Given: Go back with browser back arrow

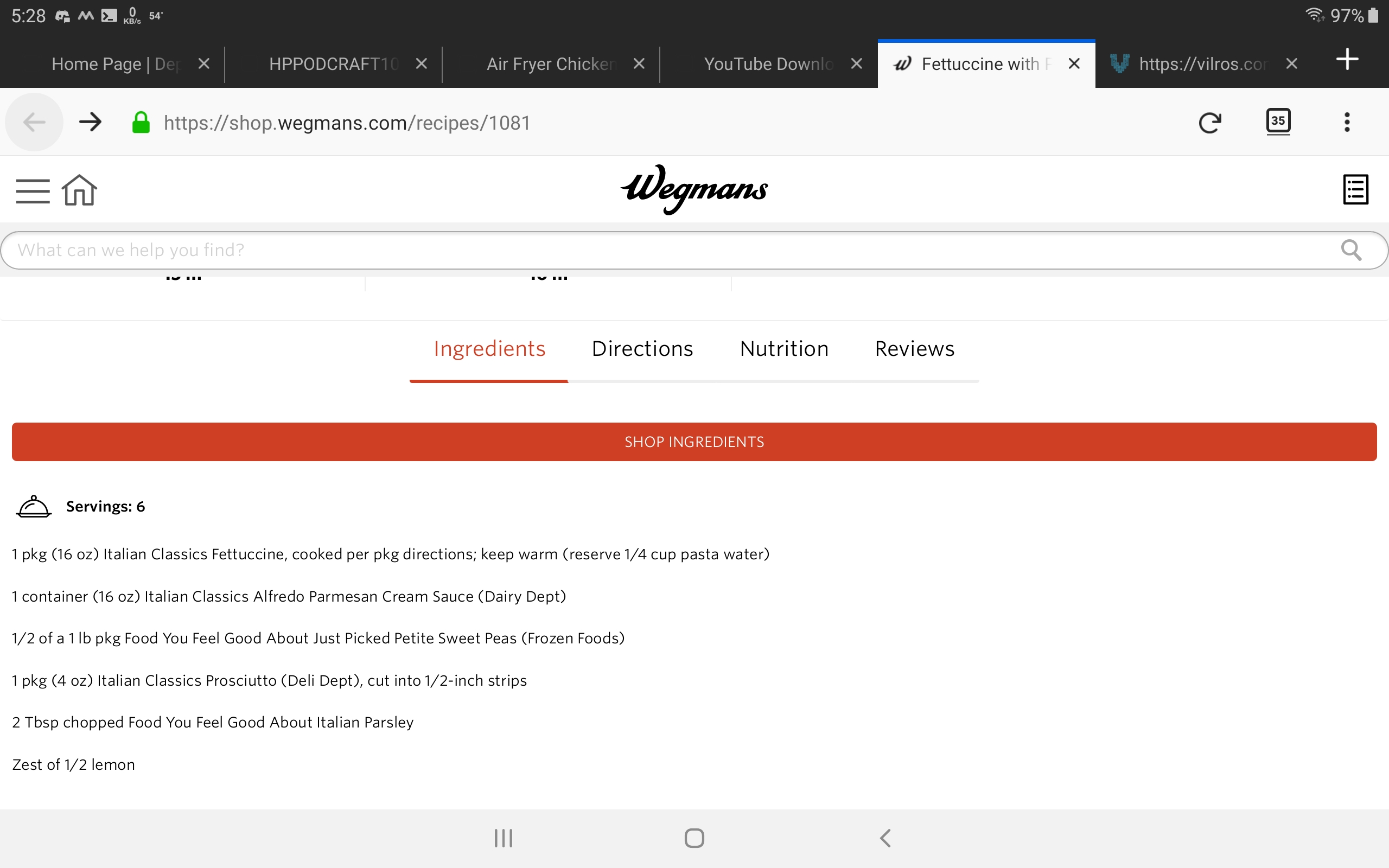Looking at the screenshot, I should click(34, 122).
